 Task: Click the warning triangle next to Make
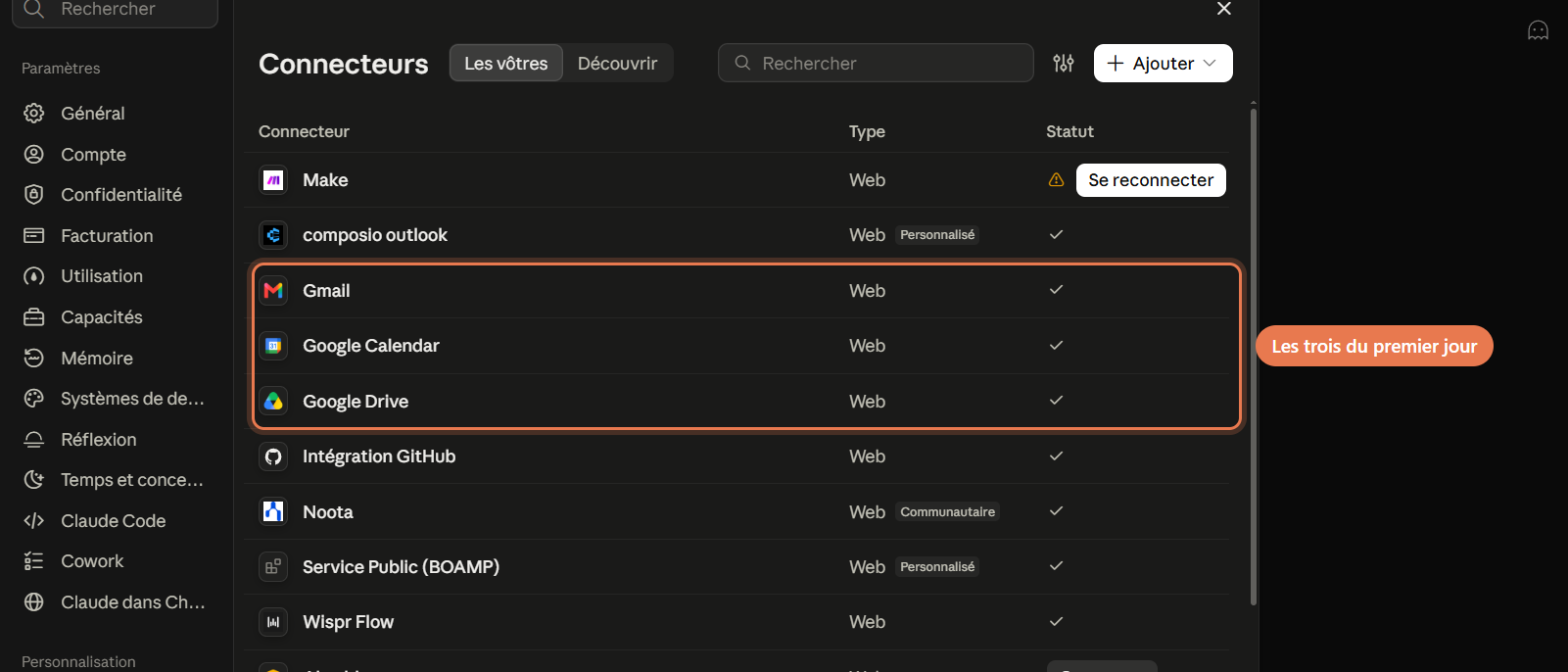(x=1056, y=180)
